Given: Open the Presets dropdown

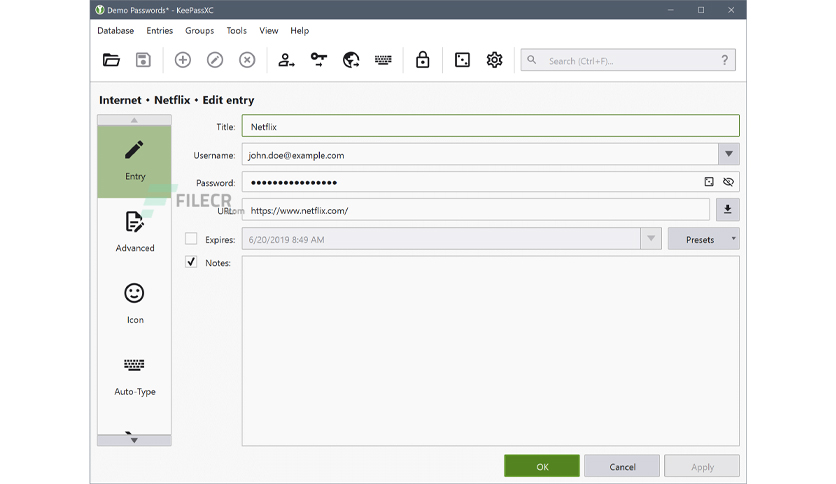Looking at the screenshot, I should click(703, 239).
